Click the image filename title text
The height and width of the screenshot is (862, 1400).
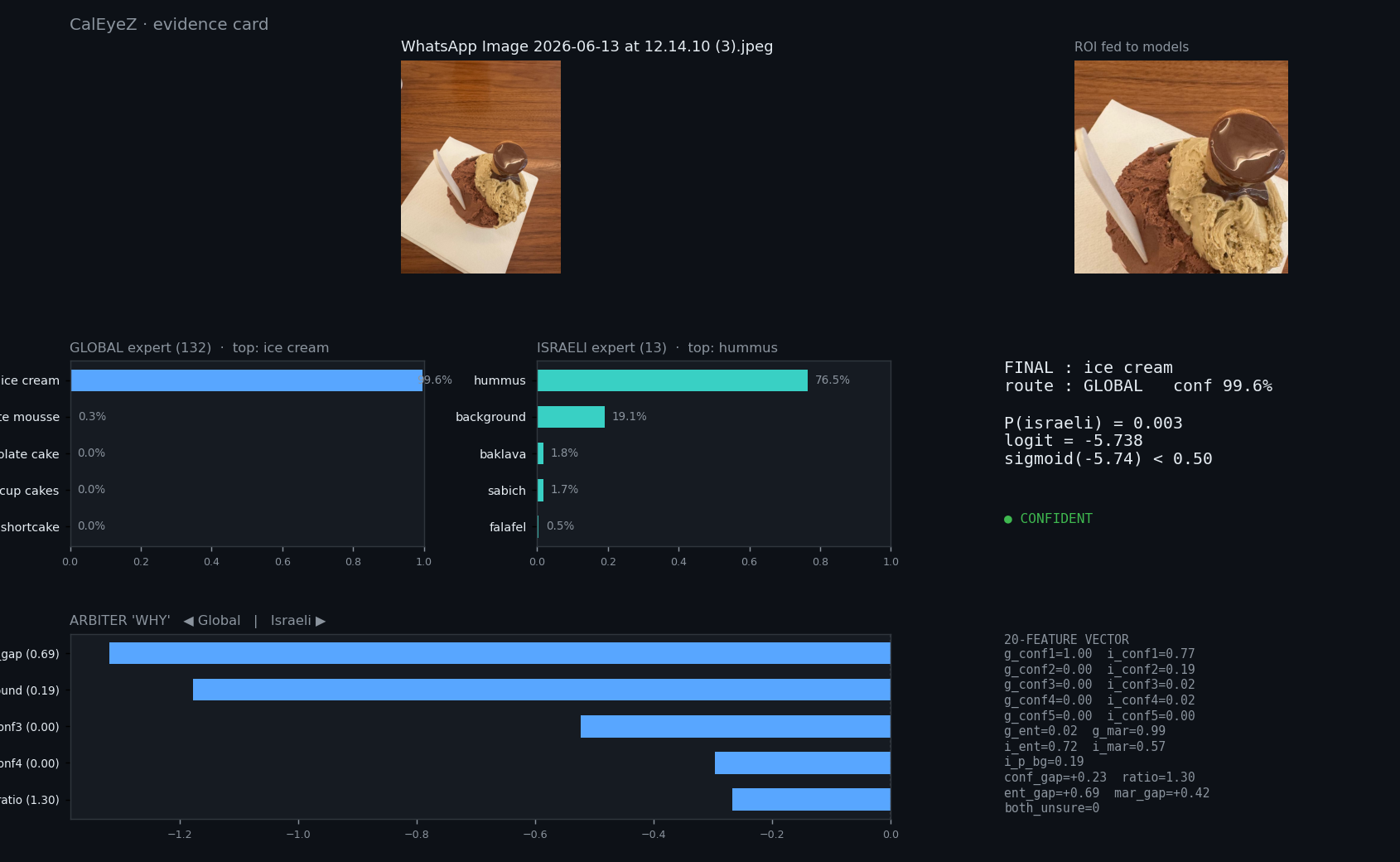pyautogui.click(x=587, y=46)
